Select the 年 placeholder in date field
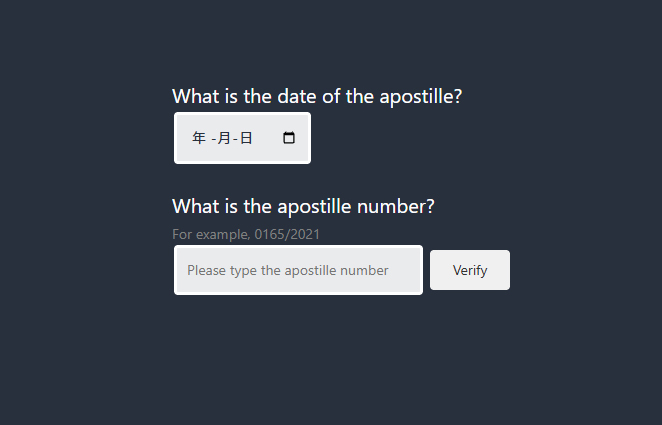The image size is (662, 425). tap(199, 138)
